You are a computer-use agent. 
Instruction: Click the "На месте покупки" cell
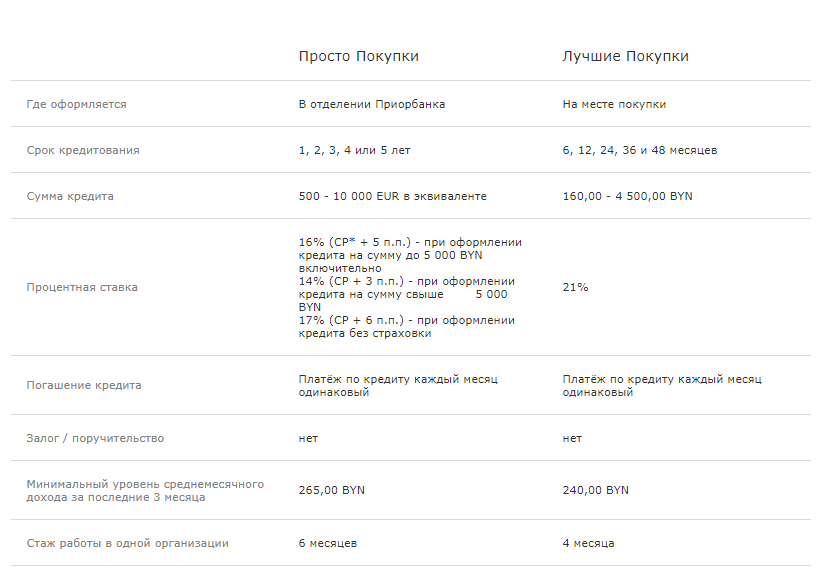[x=614, y=104]
